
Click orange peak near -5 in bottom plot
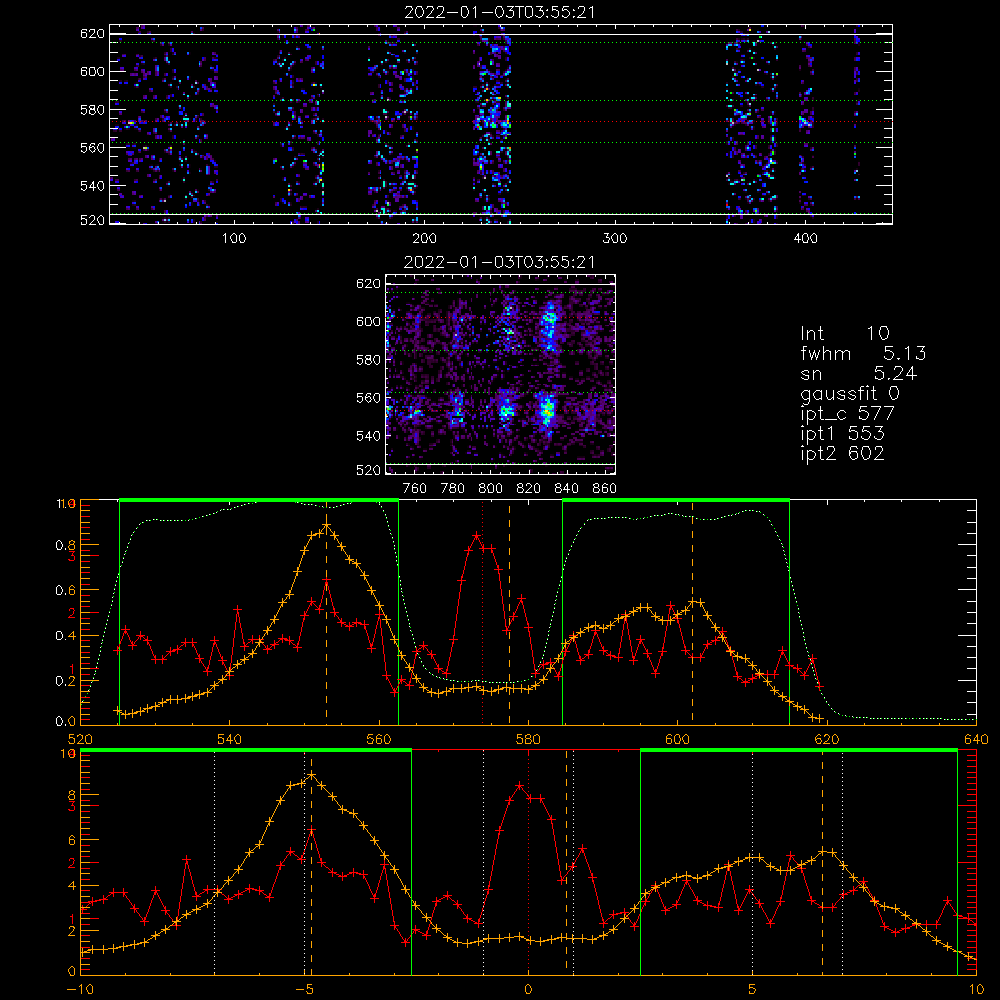tap(311, 775)
